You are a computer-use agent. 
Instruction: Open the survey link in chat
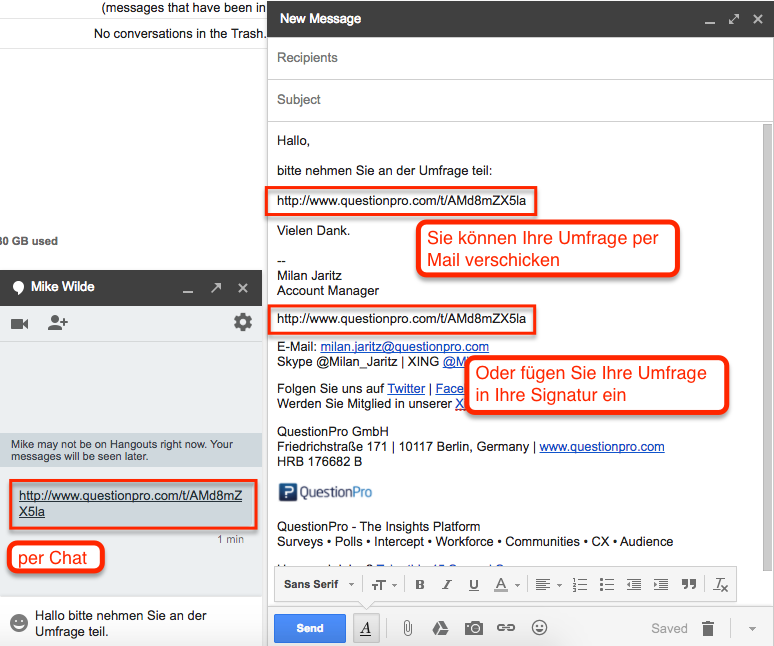[130, 503]
